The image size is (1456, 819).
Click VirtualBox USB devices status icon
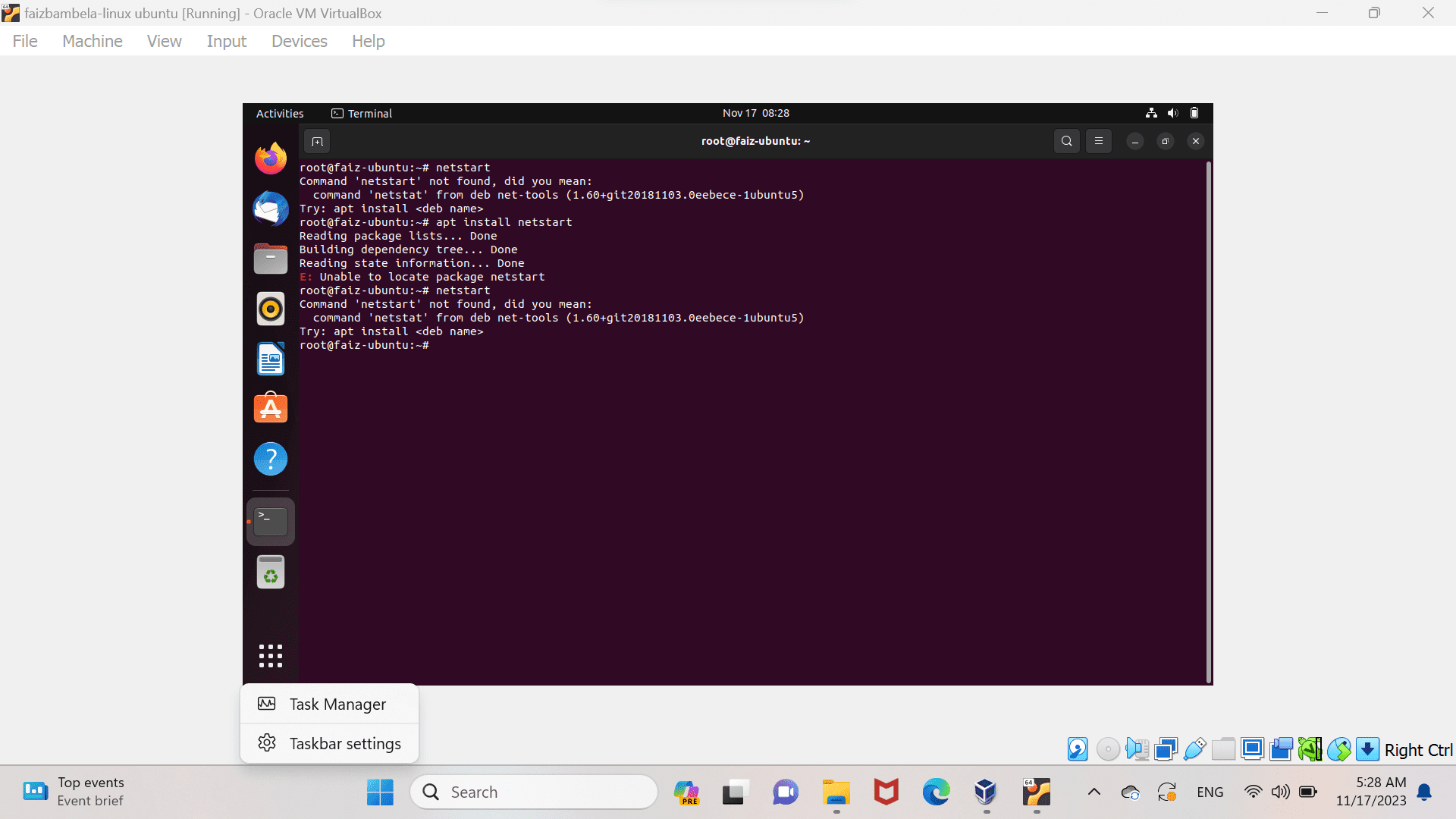tap(1194, 749)
